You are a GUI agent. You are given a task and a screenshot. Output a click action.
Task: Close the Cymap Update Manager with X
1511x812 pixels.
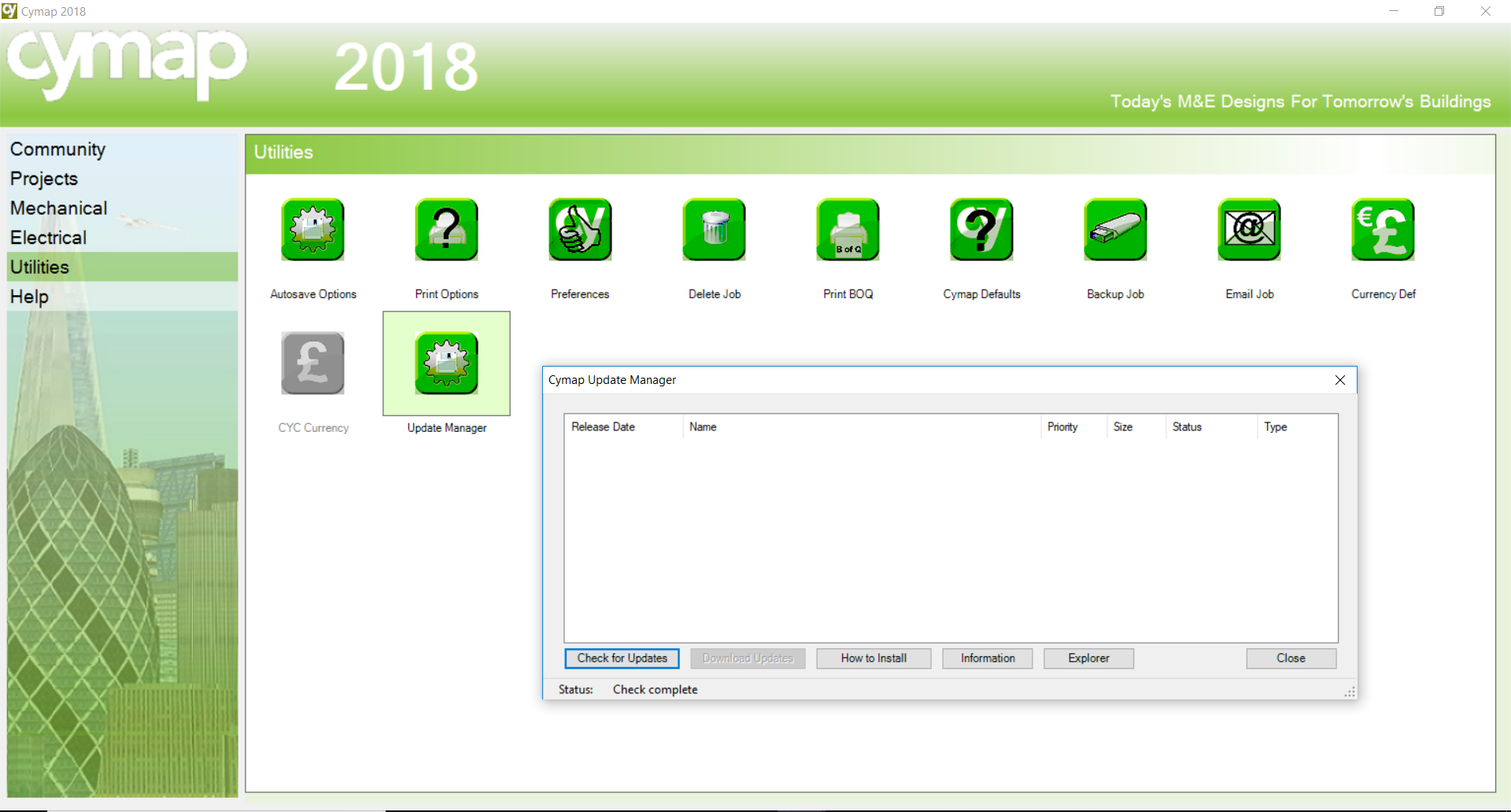pos(1340,380)
